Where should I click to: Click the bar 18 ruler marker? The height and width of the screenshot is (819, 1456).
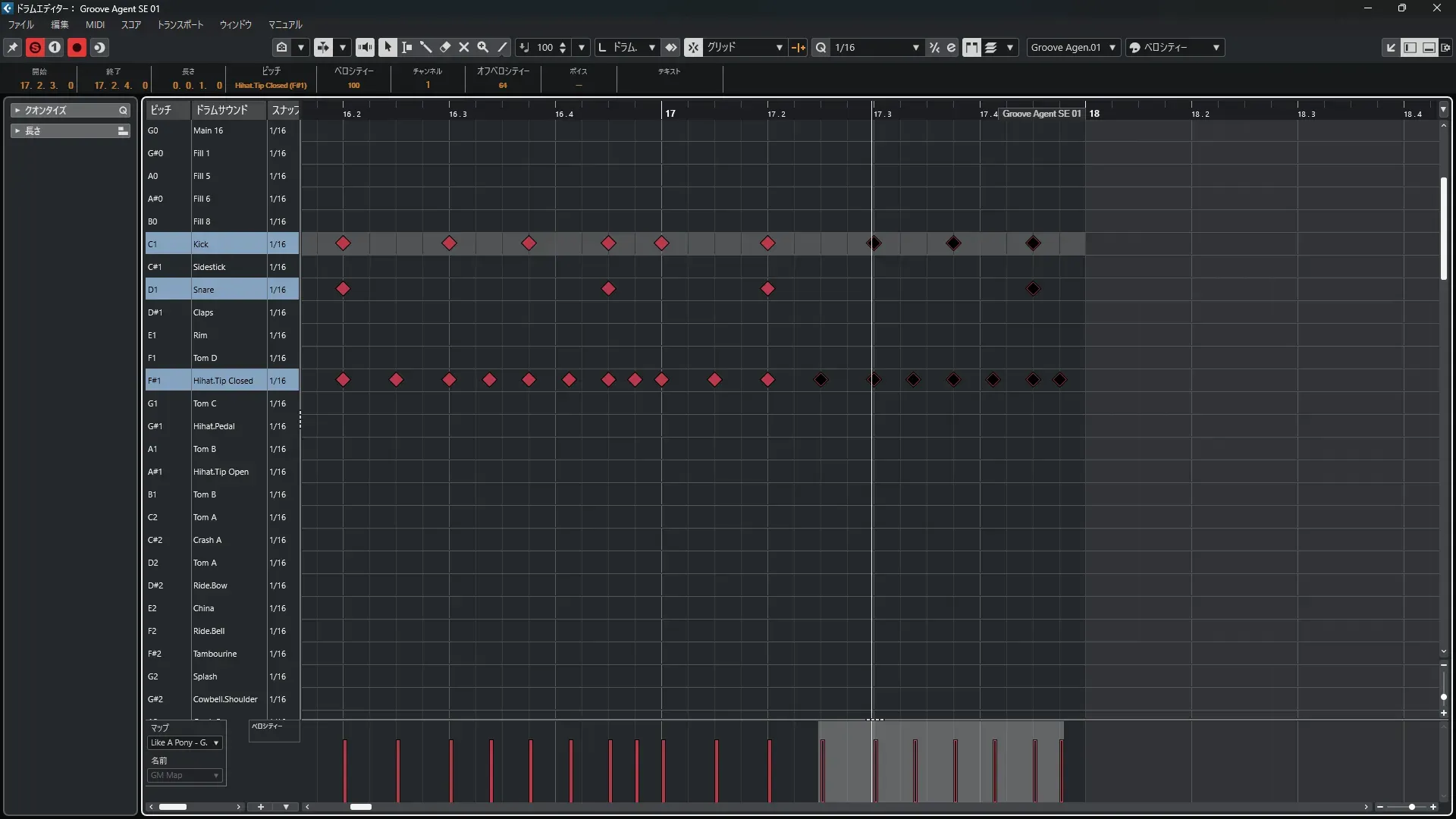click(1094, 114)
